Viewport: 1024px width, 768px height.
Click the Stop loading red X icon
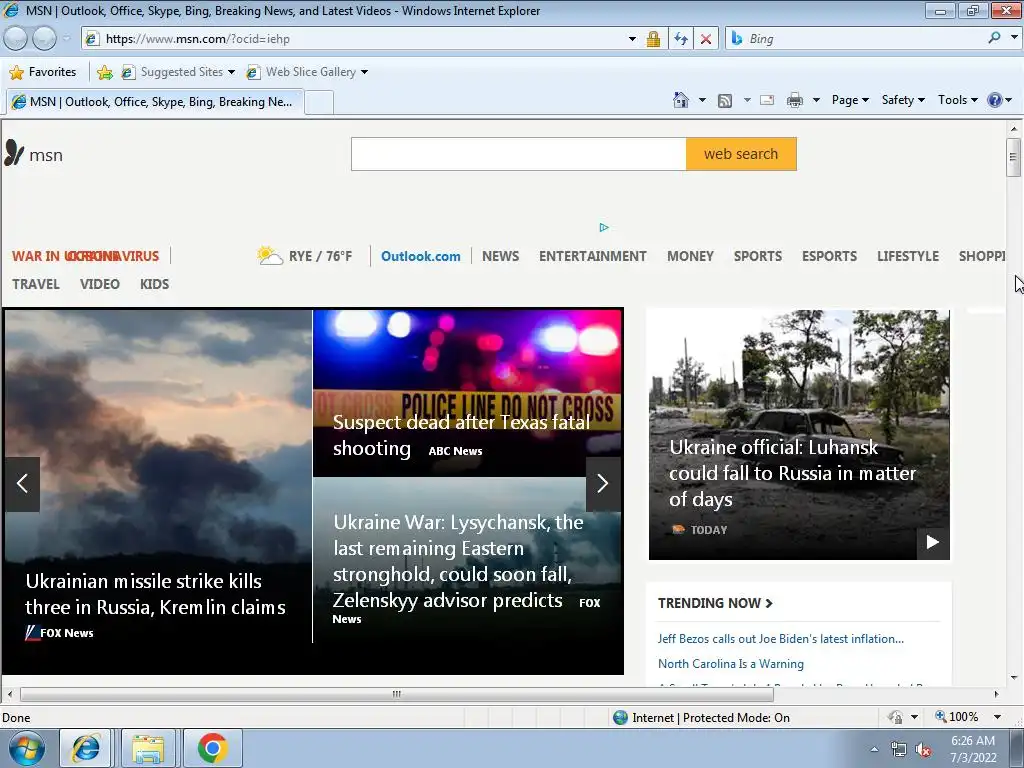tap(706, 39)
